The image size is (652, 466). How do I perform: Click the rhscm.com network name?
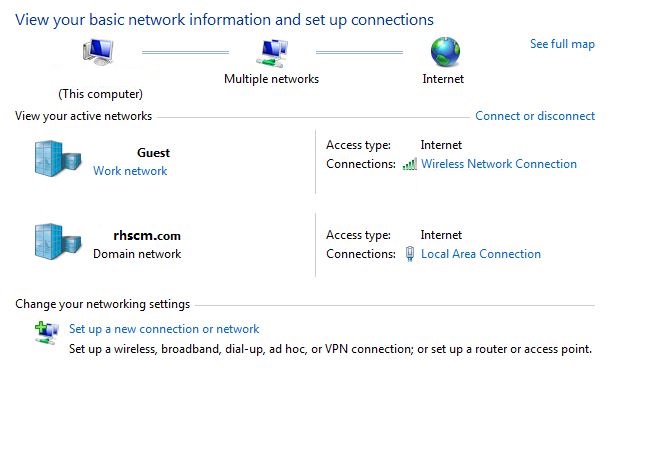147,236
